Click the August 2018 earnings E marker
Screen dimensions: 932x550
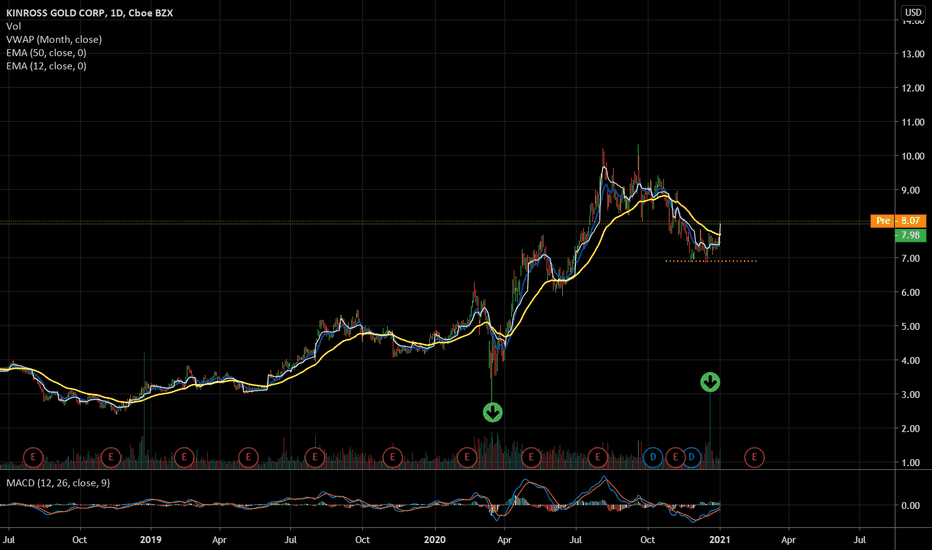click(x=33, y=457)
